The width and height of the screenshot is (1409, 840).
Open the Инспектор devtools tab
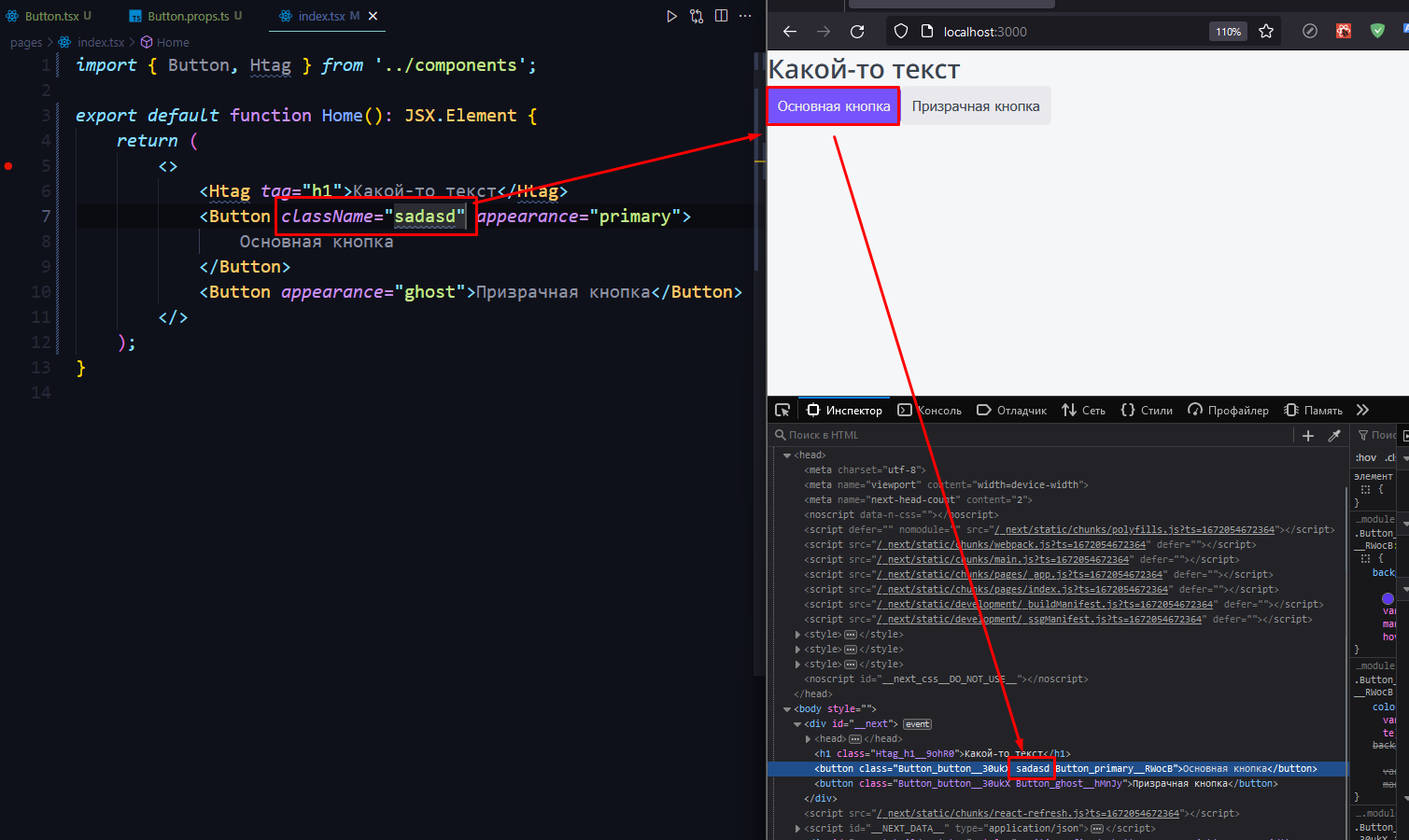844,410
